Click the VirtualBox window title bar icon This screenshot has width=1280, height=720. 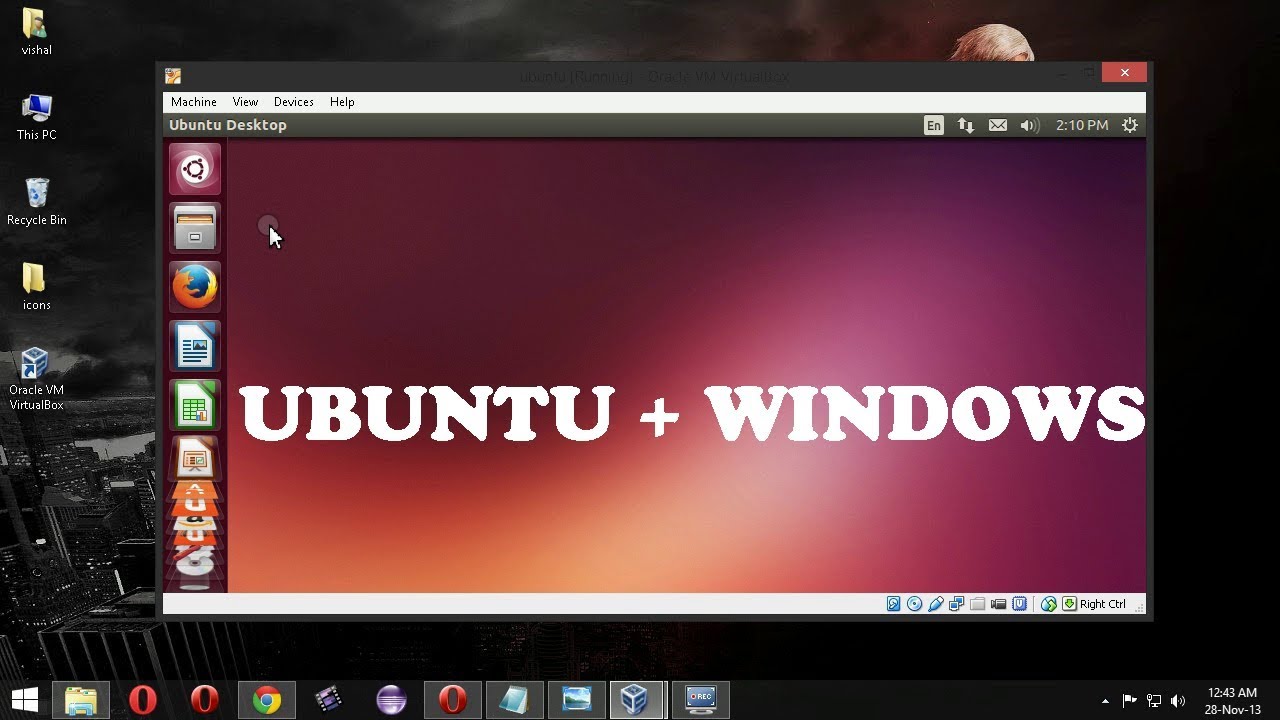tap(173, 76)
